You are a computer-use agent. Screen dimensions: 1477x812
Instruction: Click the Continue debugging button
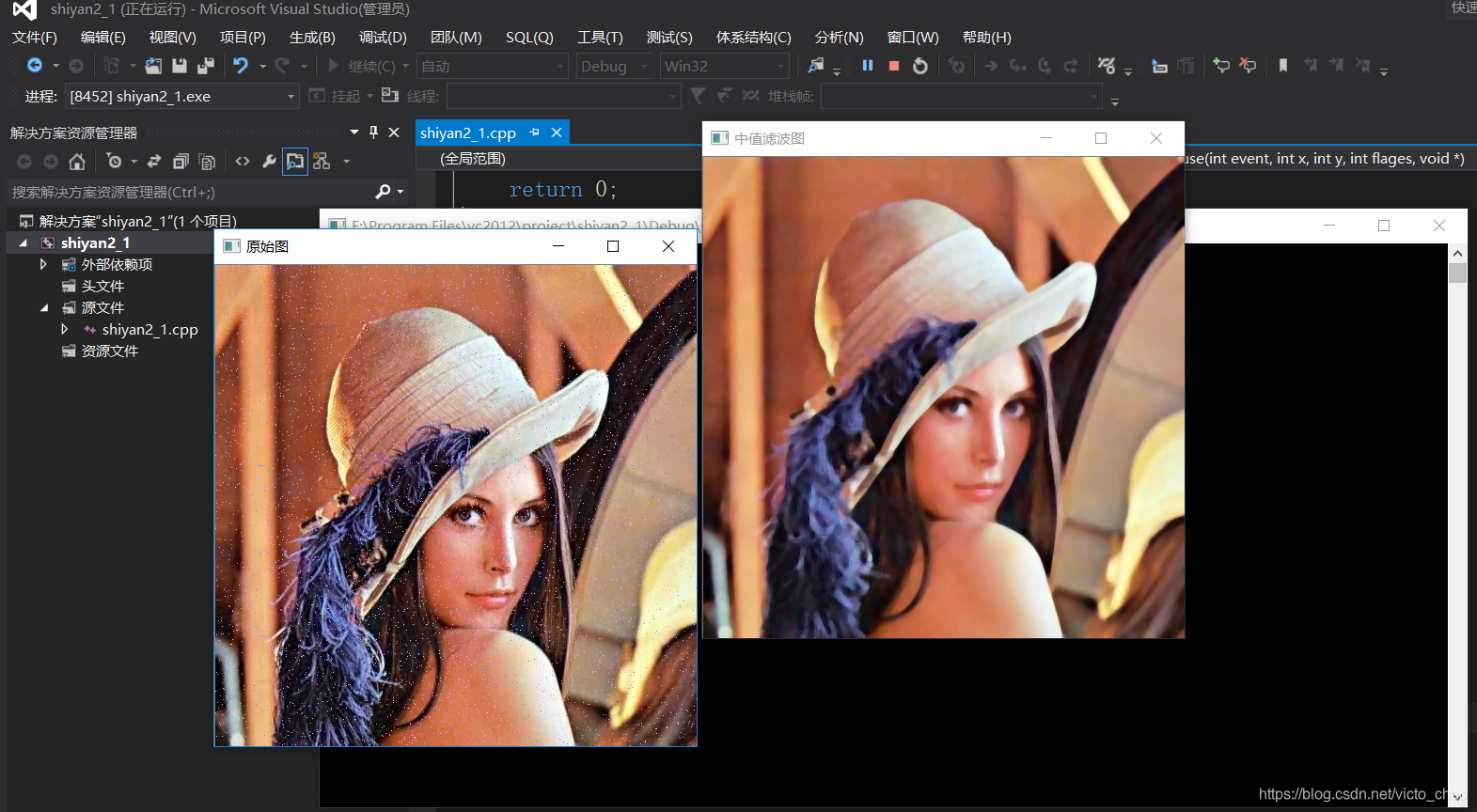[362, 66]
